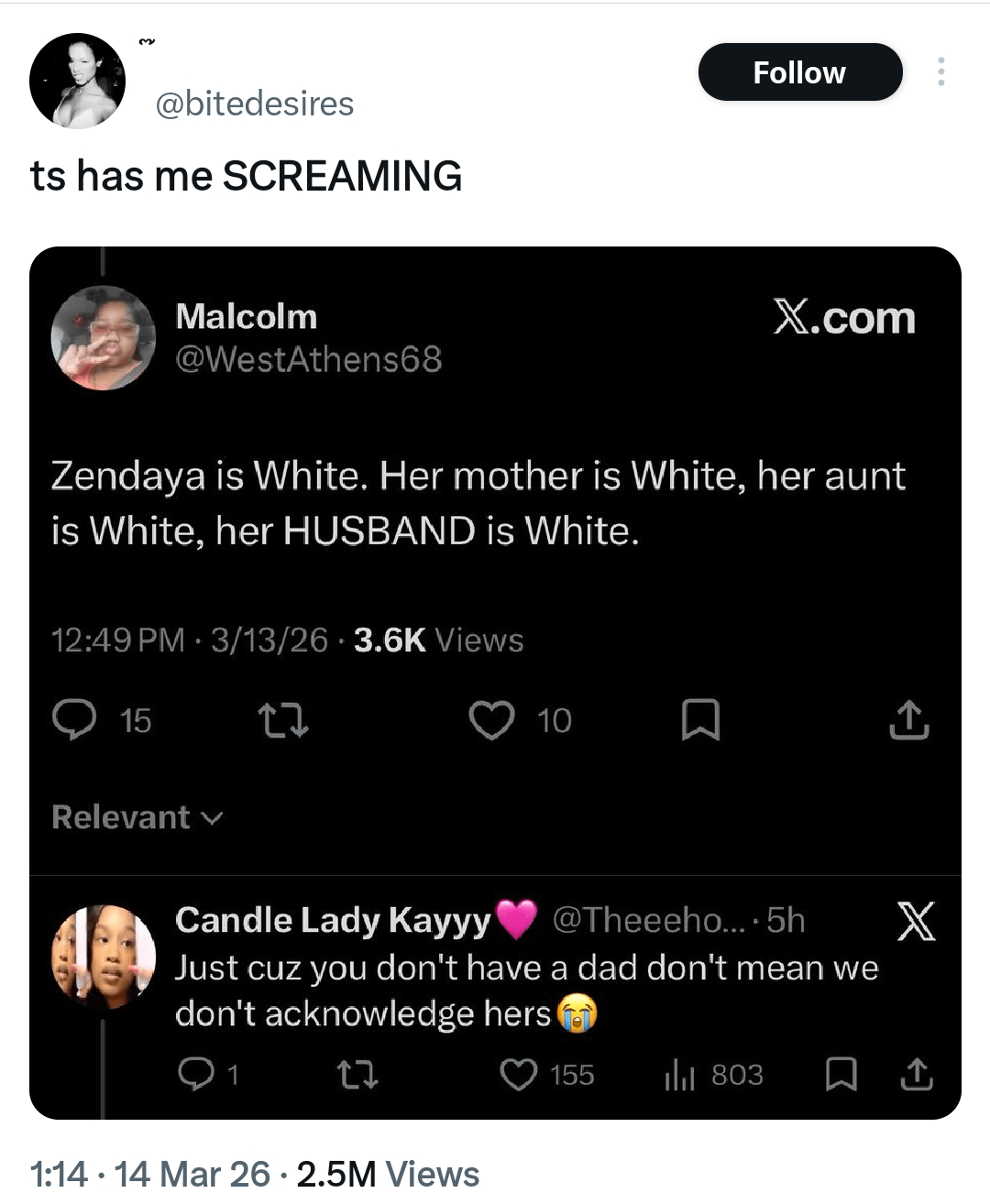Repost Candle Lady Kayyy's reply
The height and width of the screenshot is (1204, 990).
[x=357, y=1075]
